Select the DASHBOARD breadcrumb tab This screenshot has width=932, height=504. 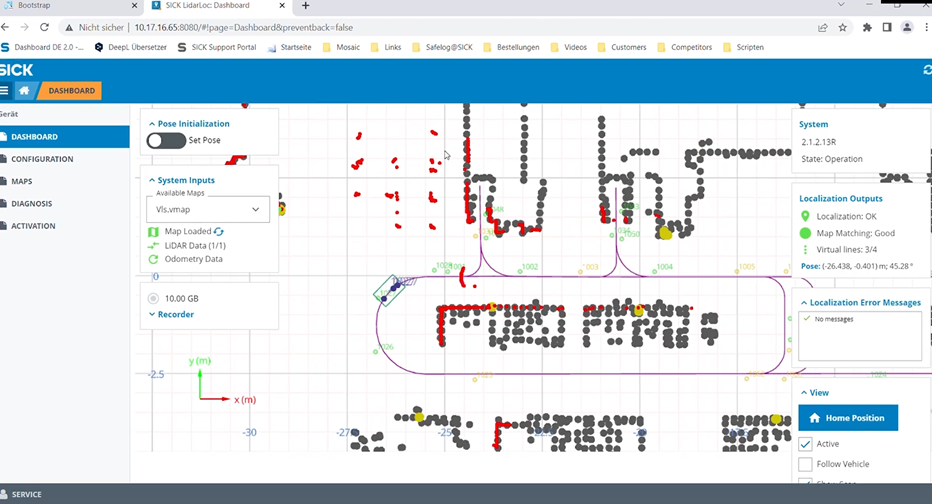pyautogui.click(x=71, y=90)
